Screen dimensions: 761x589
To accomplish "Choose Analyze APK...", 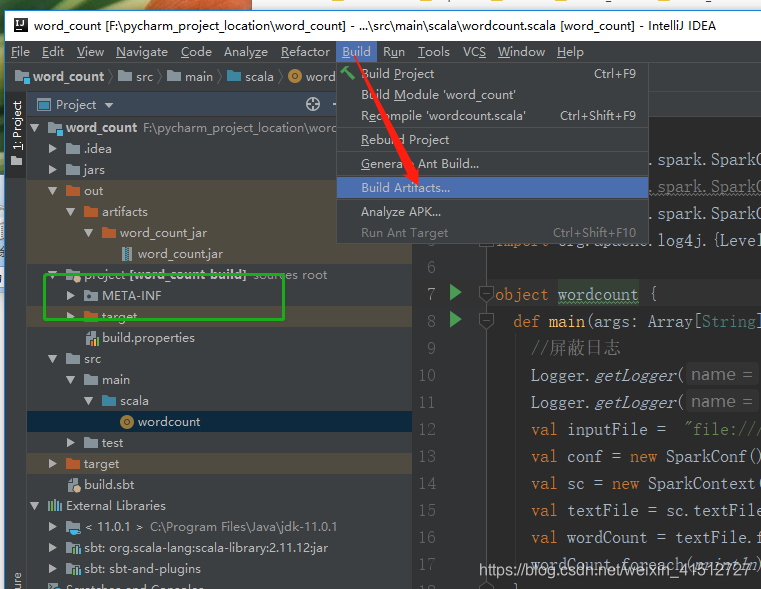I will coord(493,212).
